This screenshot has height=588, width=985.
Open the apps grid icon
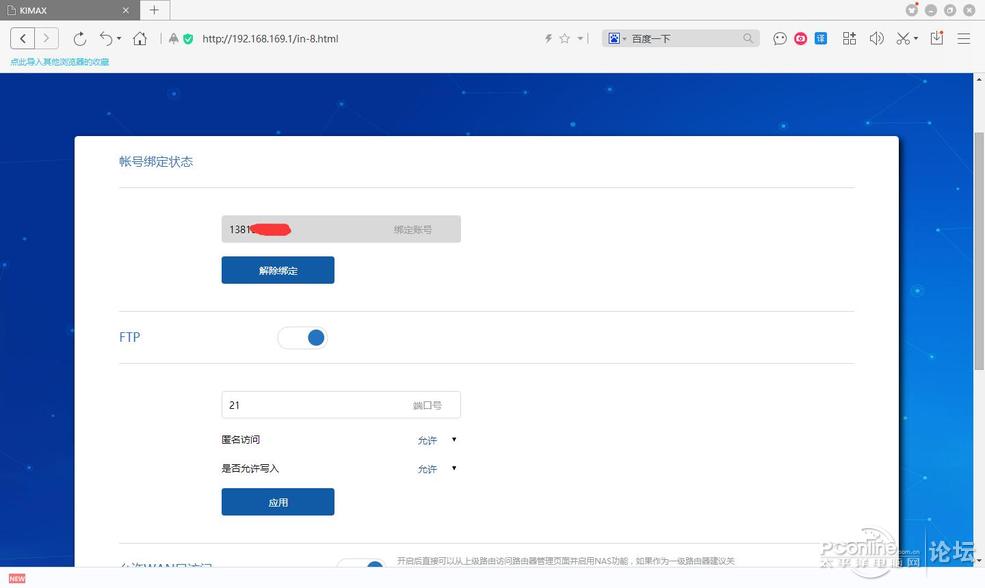pyautogui.click(x=849, y=38)
